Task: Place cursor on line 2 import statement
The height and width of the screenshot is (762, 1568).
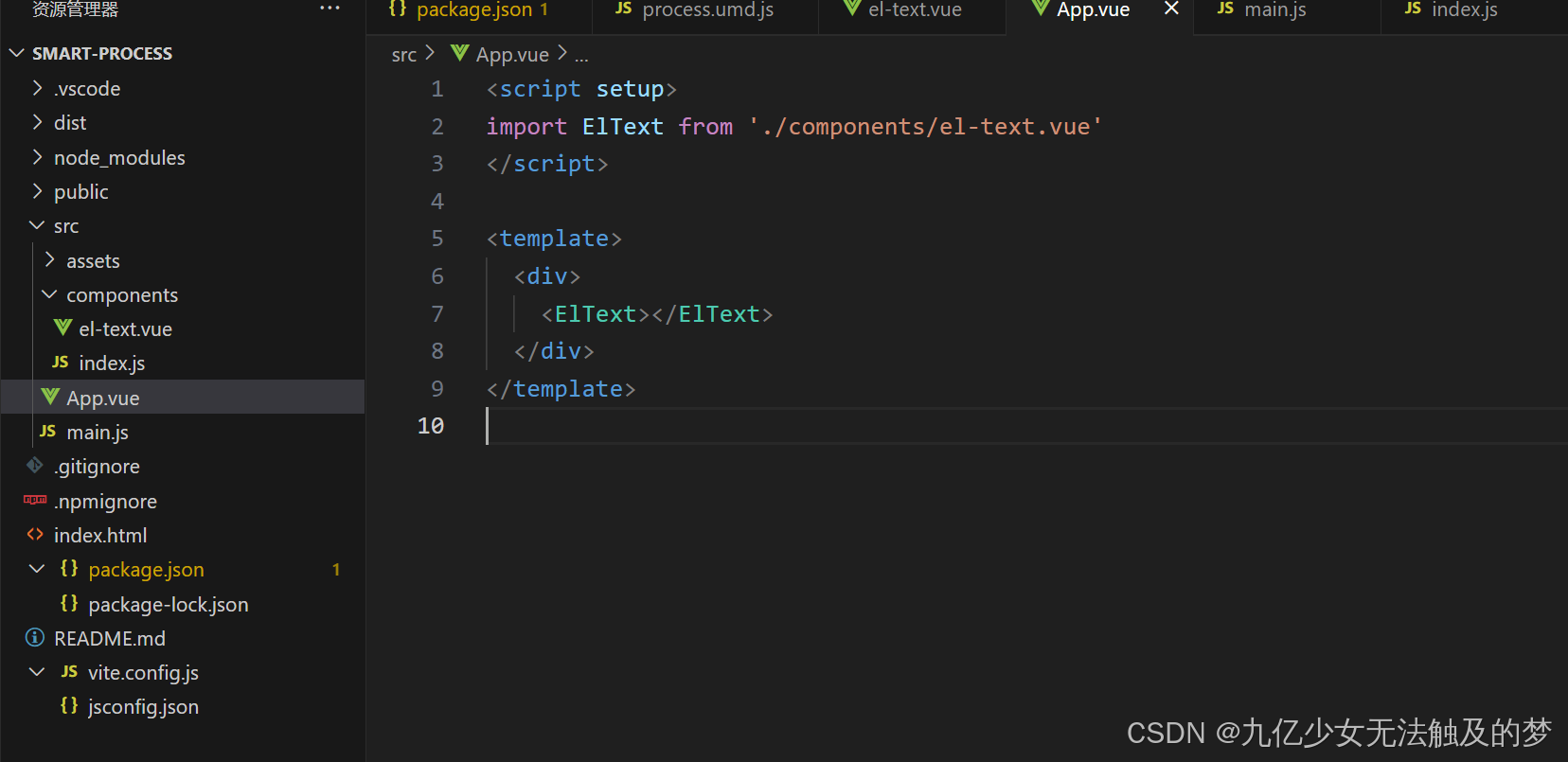Action: click(x=793, y=127)
